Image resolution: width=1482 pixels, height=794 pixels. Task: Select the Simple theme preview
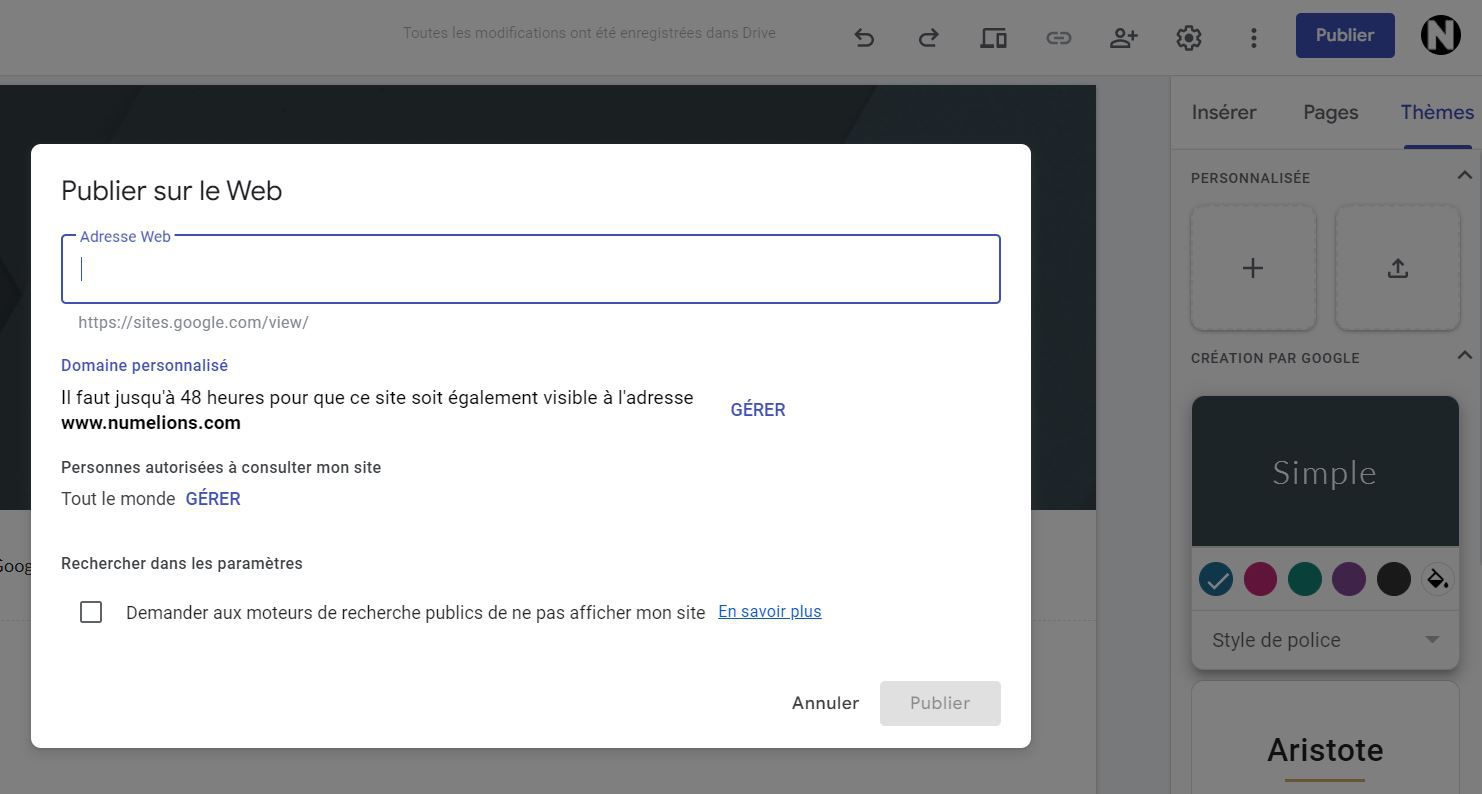click(x=1325, y=471)
